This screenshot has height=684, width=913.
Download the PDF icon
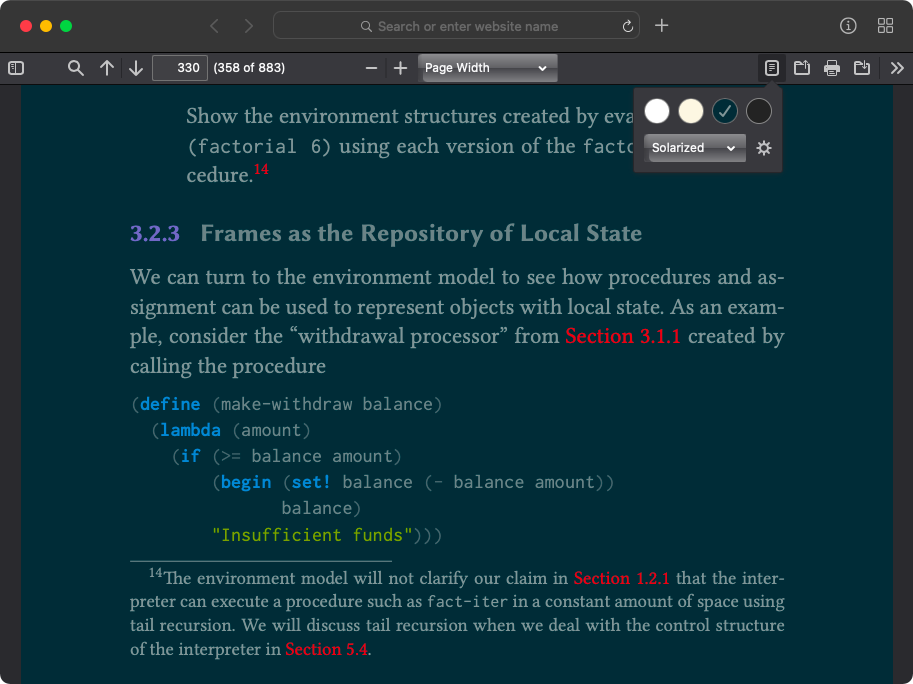pyautogui.click(x=862, y=68)
